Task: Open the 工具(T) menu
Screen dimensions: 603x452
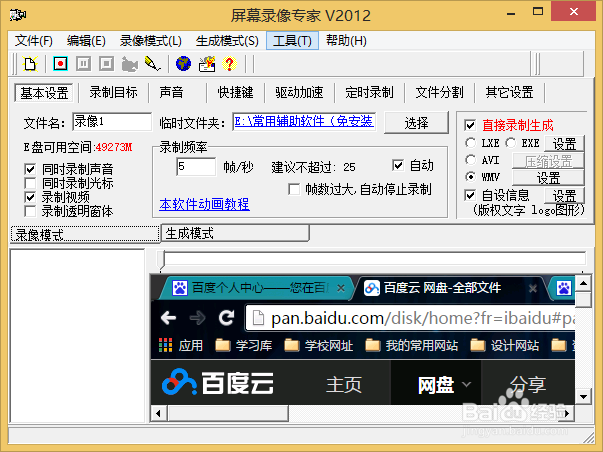Action: (x=292, y=41)
